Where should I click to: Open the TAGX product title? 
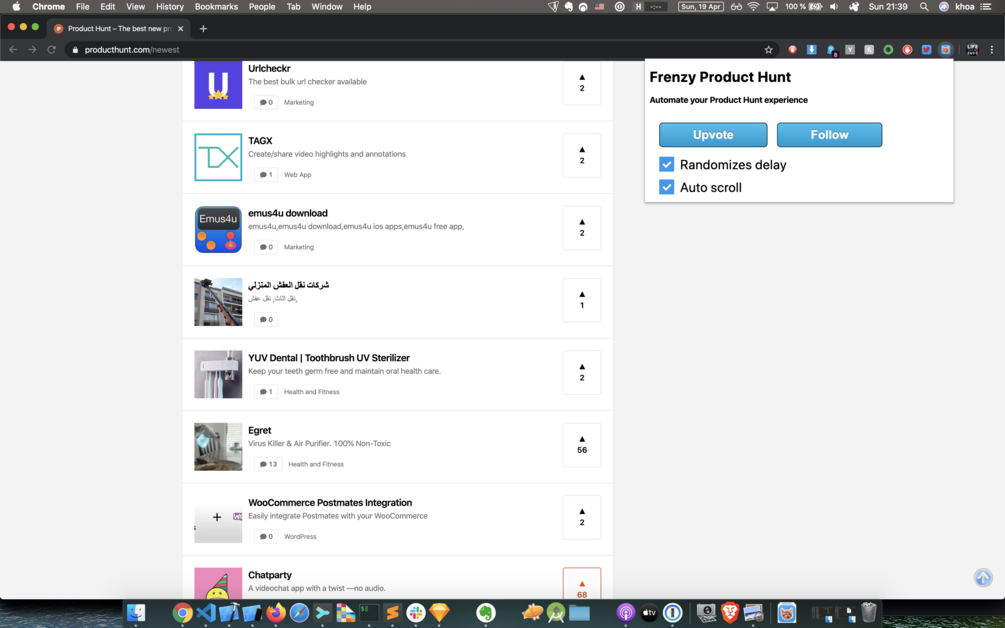(260, 140)
